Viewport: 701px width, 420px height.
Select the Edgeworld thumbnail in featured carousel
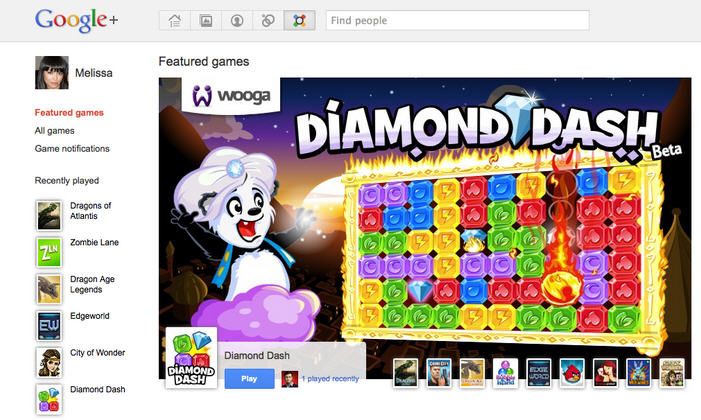539,373
